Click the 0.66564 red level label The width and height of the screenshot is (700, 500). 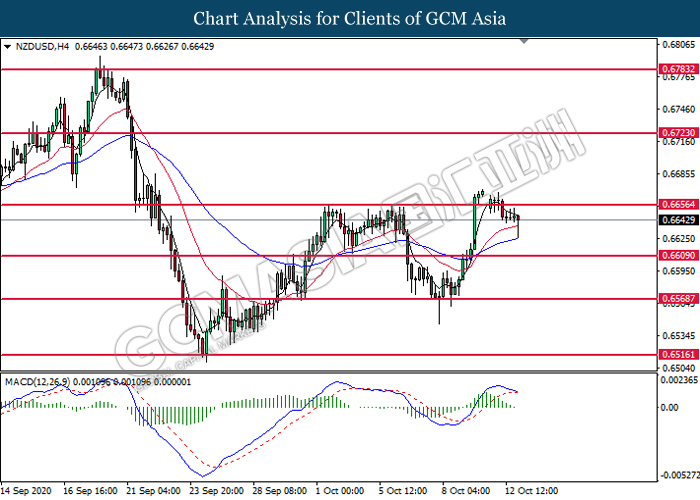pyautogui.click(x=678, y=204)
